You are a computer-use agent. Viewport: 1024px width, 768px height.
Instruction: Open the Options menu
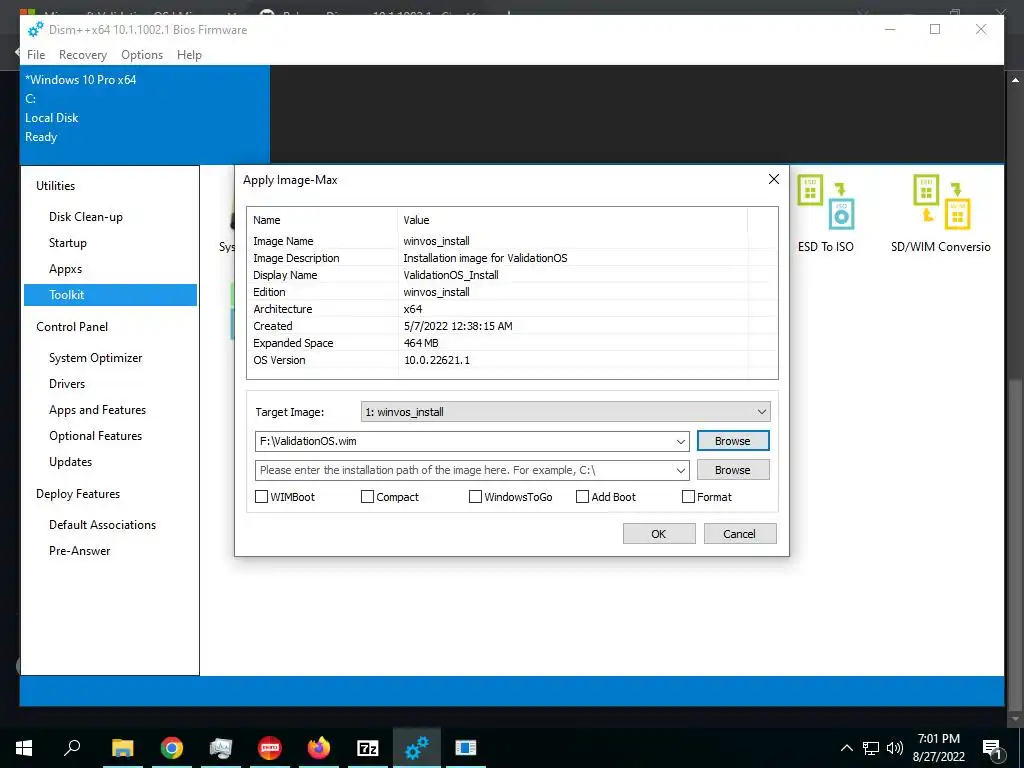point(142,55)
